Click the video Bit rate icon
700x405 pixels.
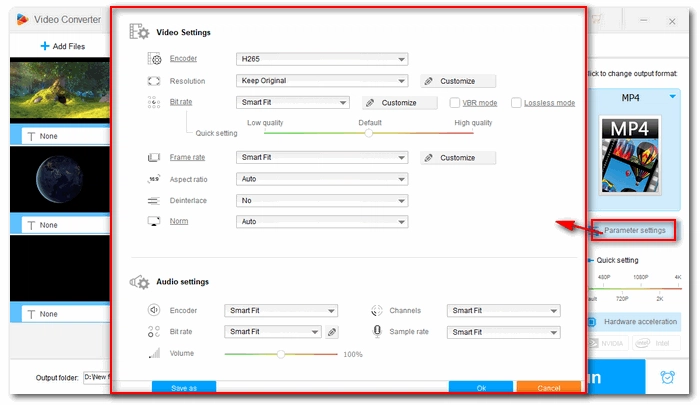coord(154,102)
